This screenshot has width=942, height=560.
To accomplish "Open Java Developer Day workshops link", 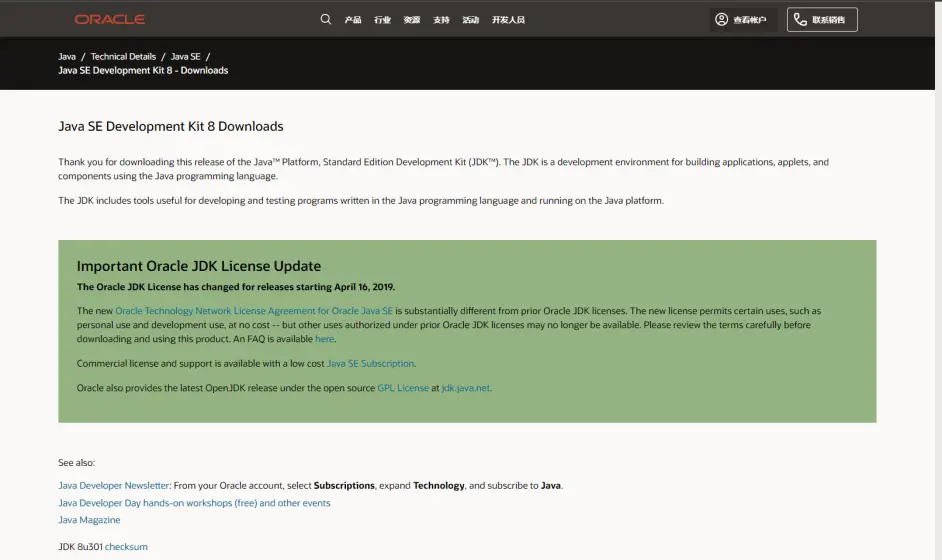I will coord(194,503).
